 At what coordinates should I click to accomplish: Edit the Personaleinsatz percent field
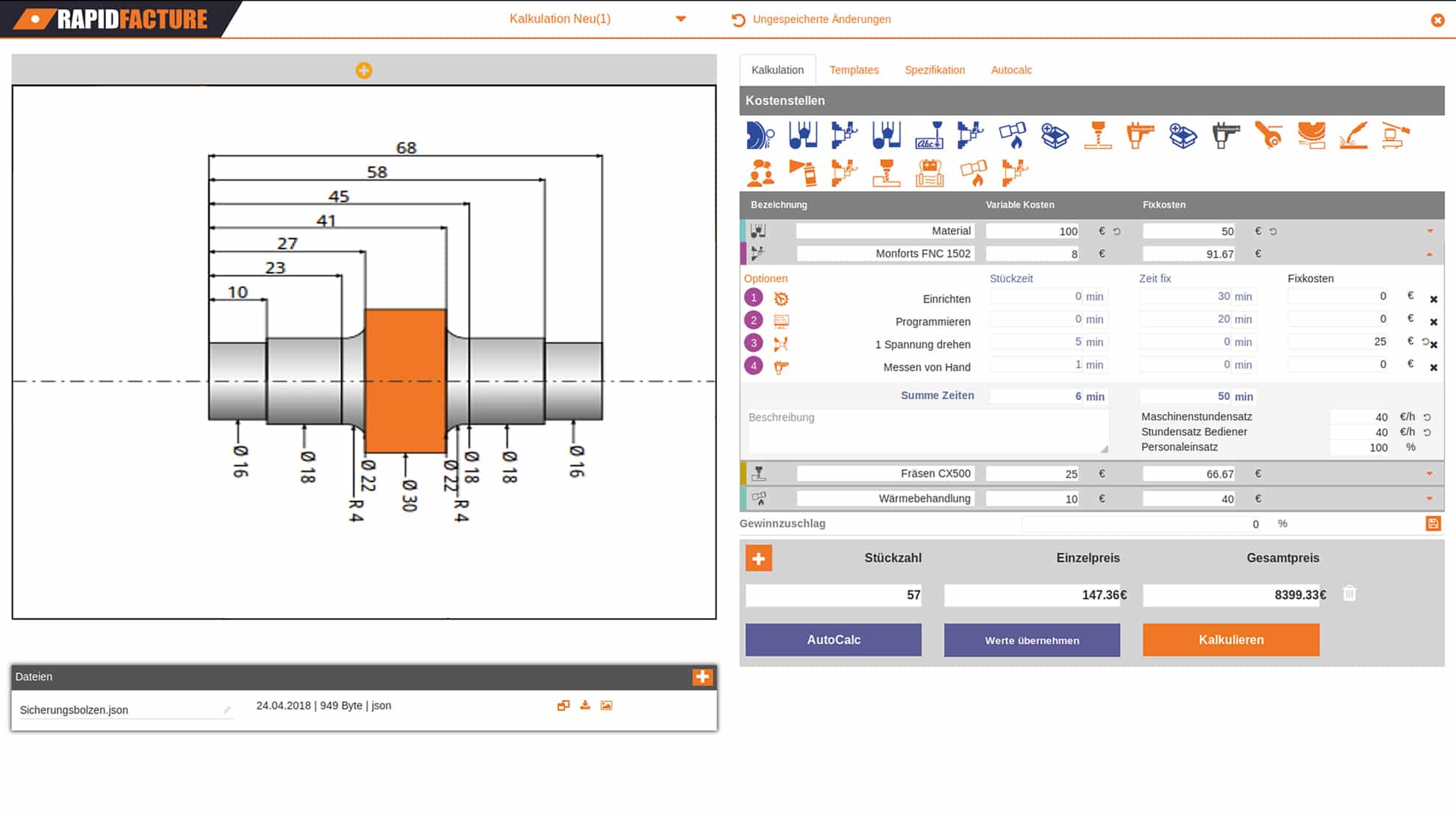pos(1359,447)
